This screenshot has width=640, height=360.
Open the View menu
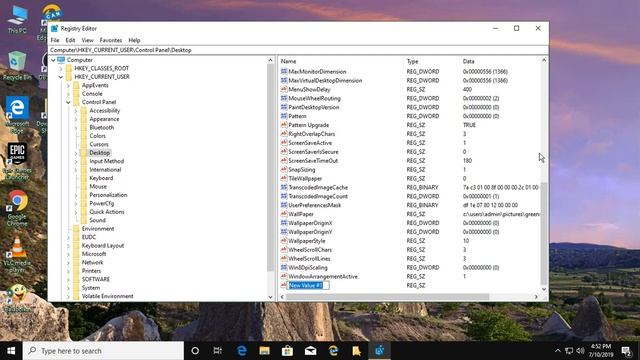[x=87, y=40]
